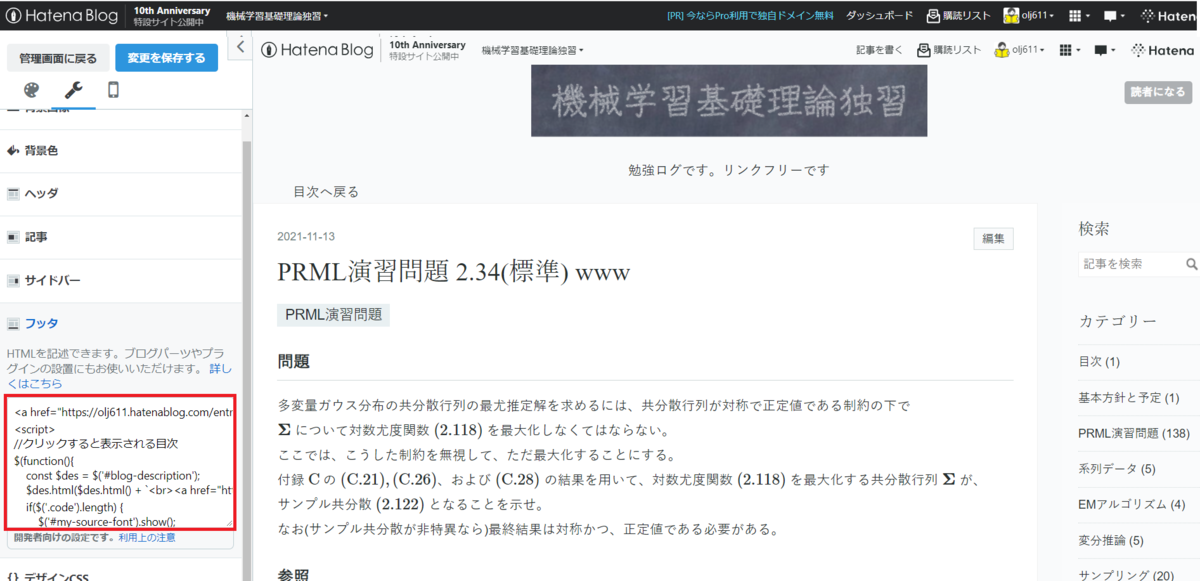Open category サンプリング (20)
This screenshot has height=581, width=1200.
pos(1126,575)
